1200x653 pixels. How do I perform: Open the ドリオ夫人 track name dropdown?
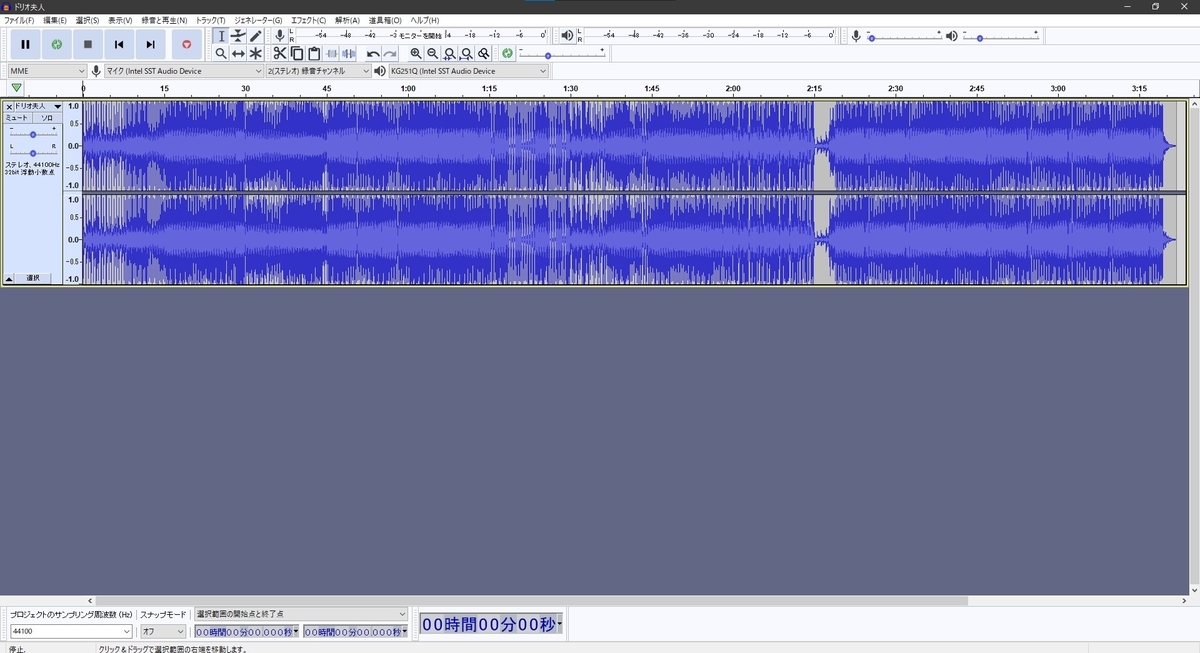click(x=57, y=106)
